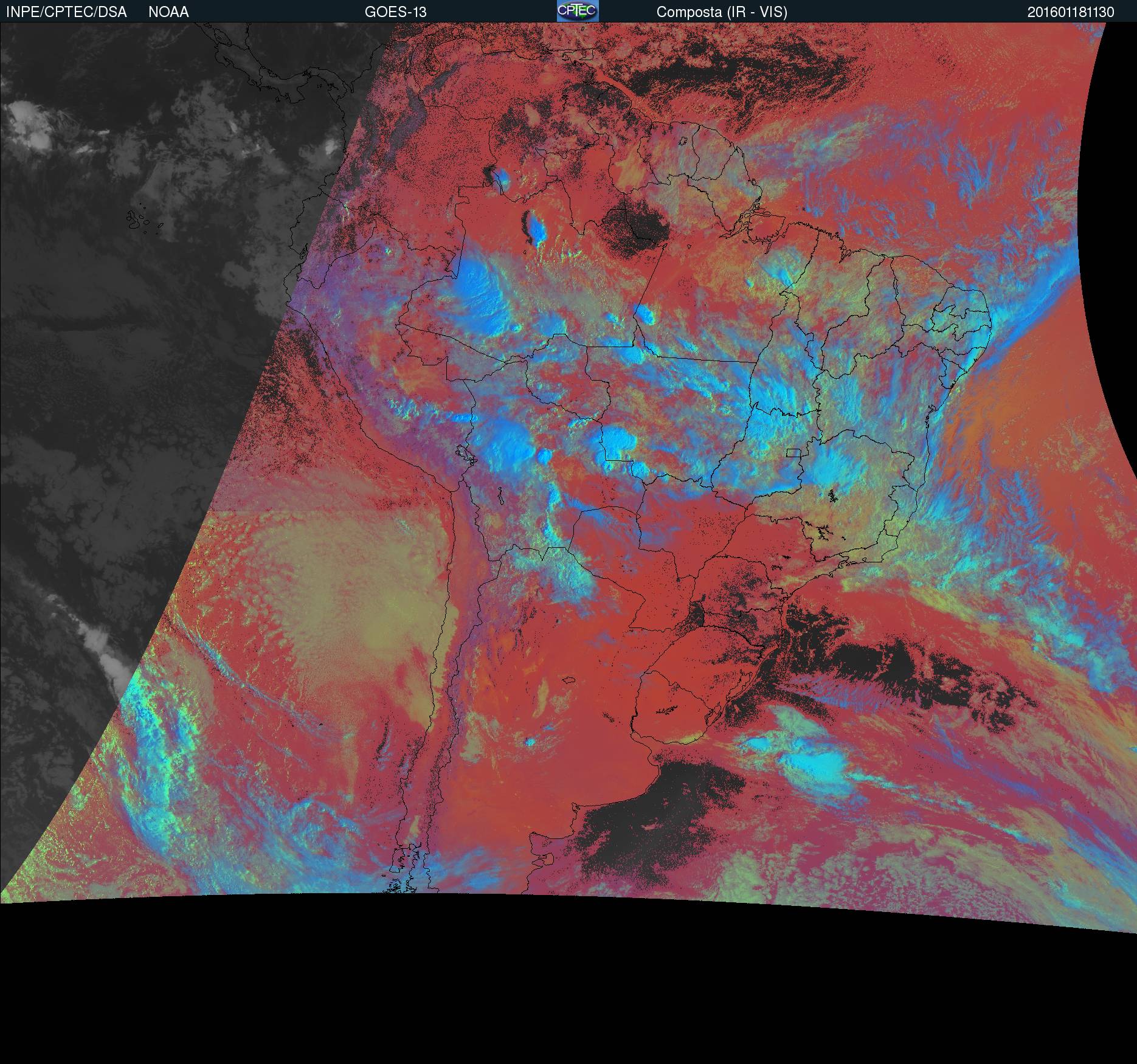Click the CPTEC logo in header
This screenshot has height=1064, width=1137.
coord(577,11)
